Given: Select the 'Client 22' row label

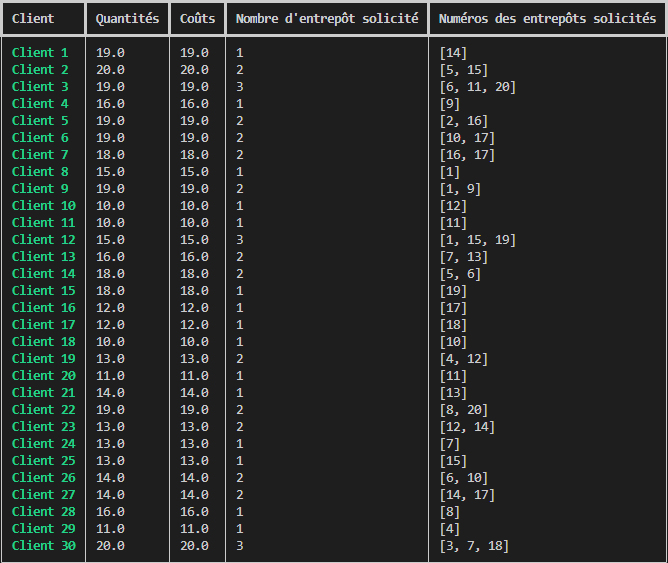Looking at the screenshot, I should click(43, 410).
